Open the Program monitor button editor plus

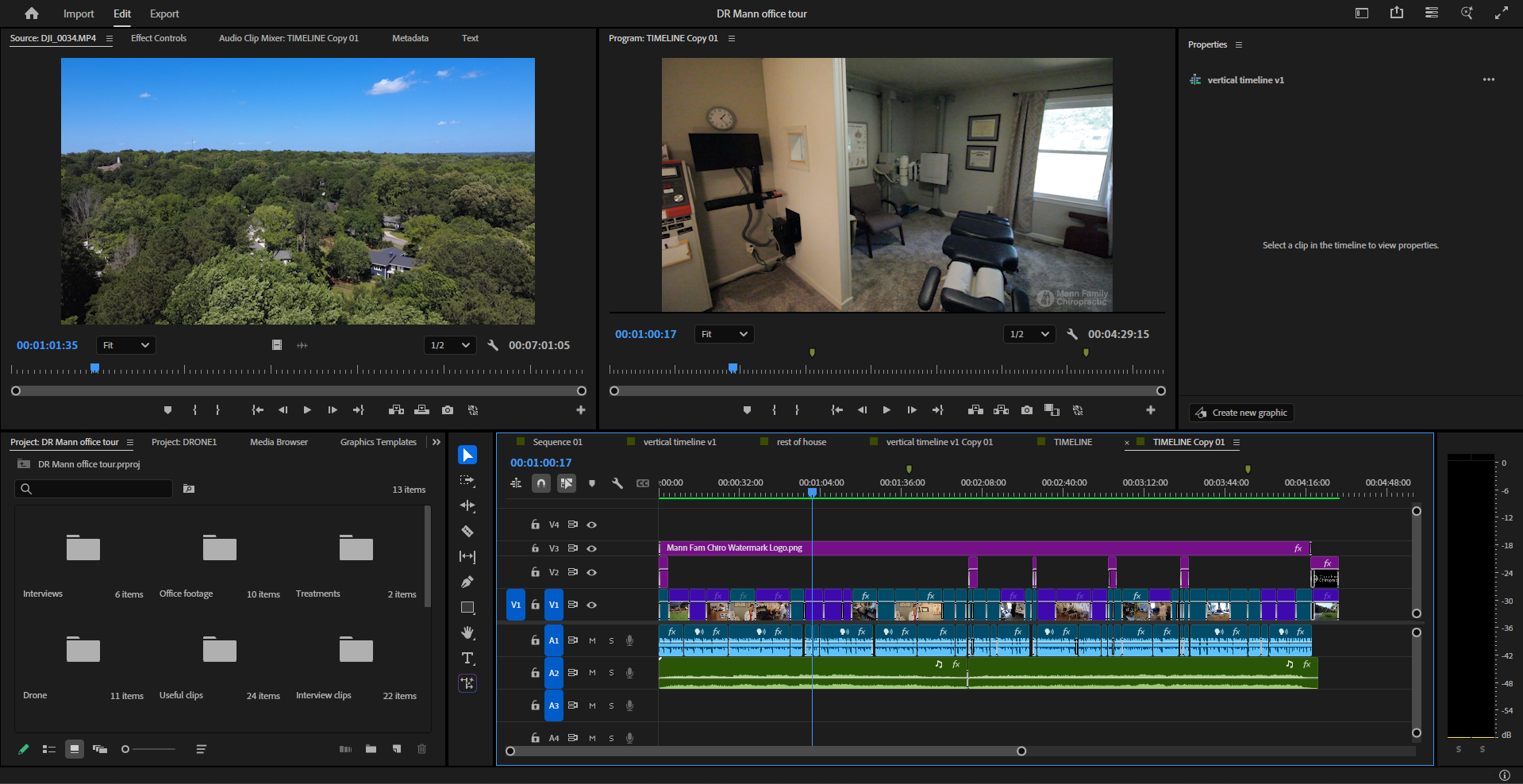tap(1151, 410)
